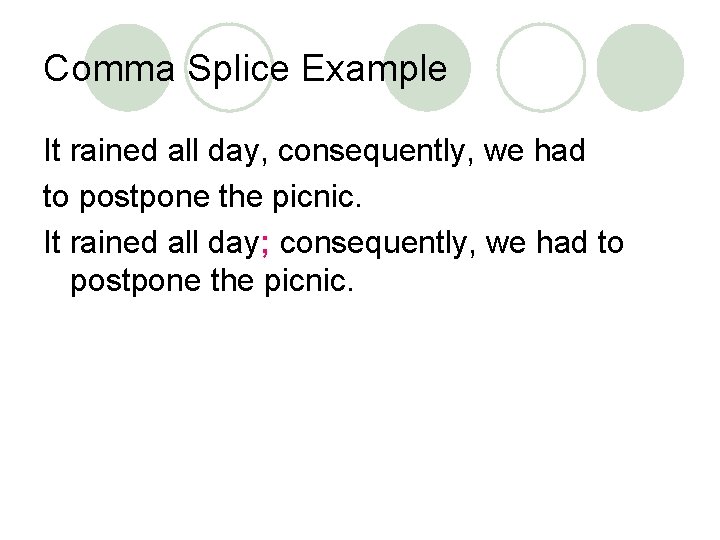Image resolution: width=720 pixels, height=540 pixels.
Task: Select the outlined circle behind the word "Splice"
Action: tap(229, 68)
